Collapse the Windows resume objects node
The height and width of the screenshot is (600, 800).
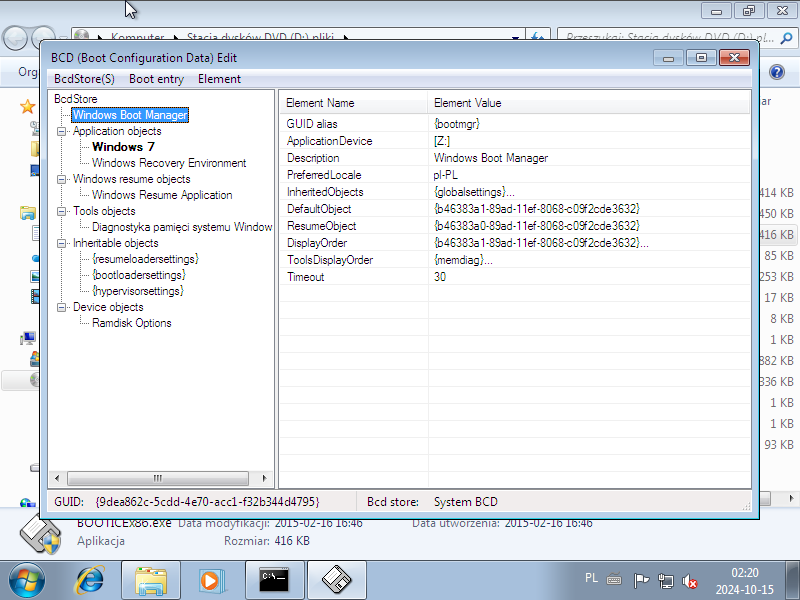coord(61,179)
